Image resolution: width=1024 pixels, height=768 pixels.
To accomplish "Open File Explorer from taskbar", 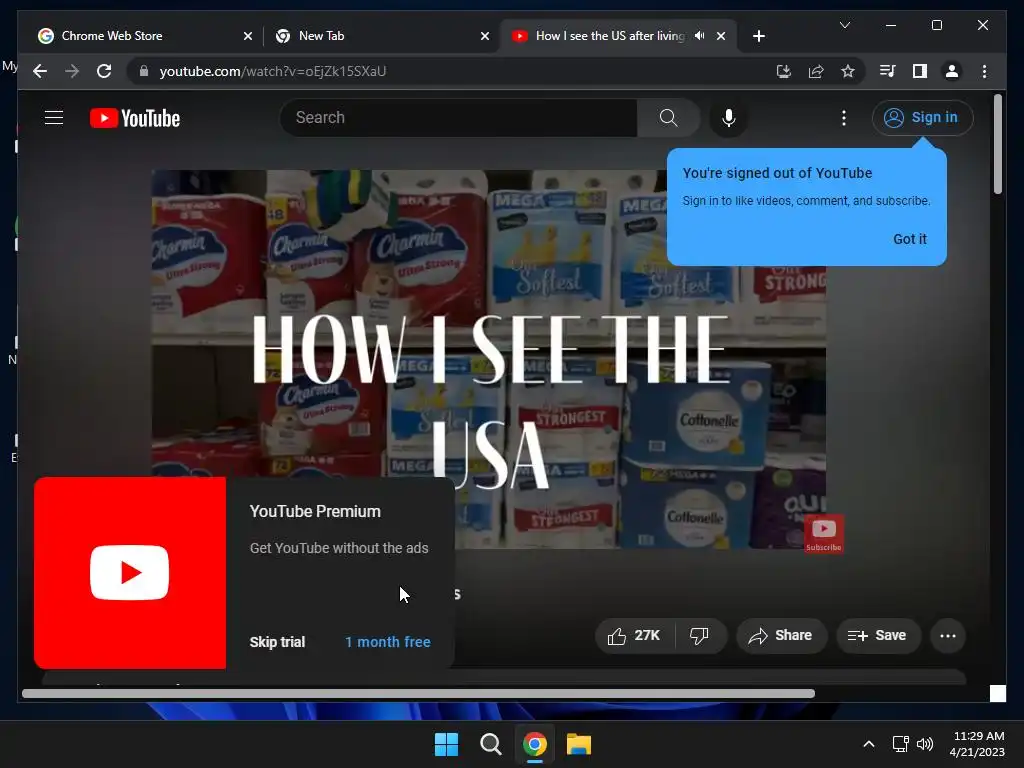I will pos(579,744).
